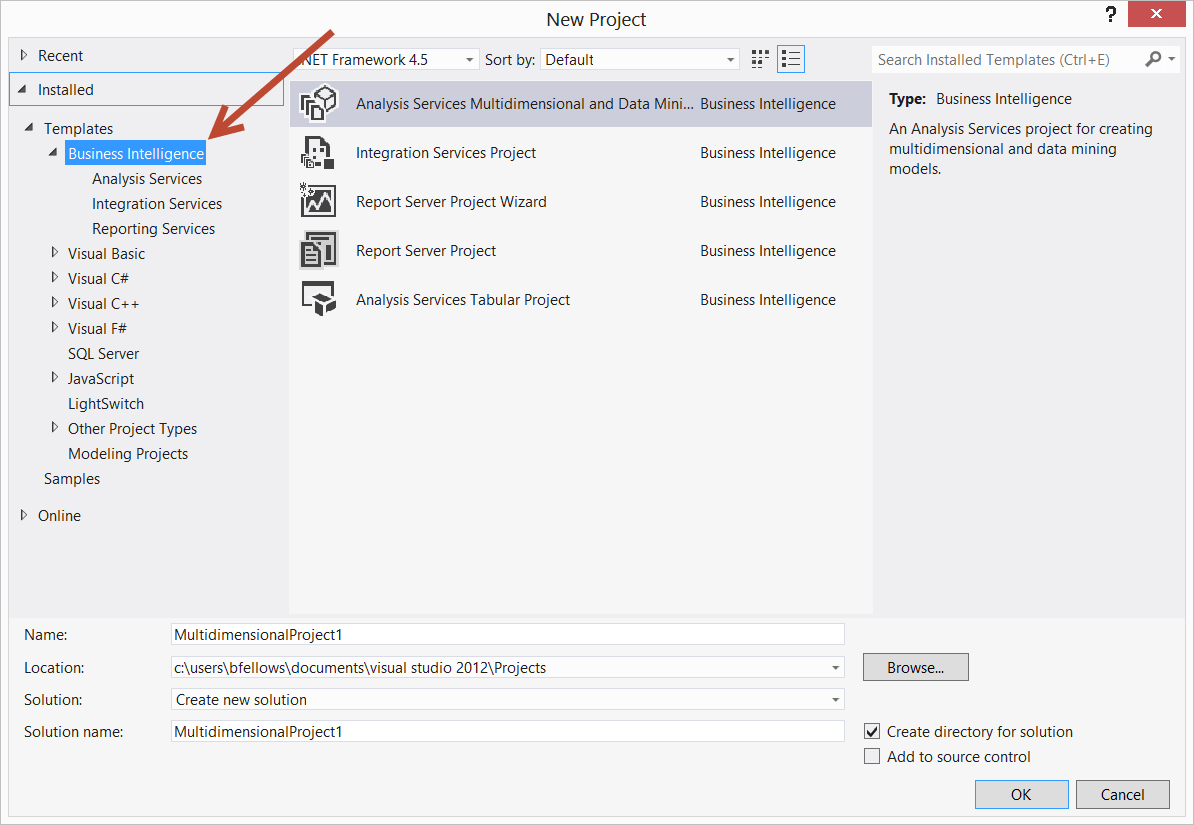1194x825 pixels.
Task: Click the template search magnifier icon
Action: click(x=1155, y=59)
